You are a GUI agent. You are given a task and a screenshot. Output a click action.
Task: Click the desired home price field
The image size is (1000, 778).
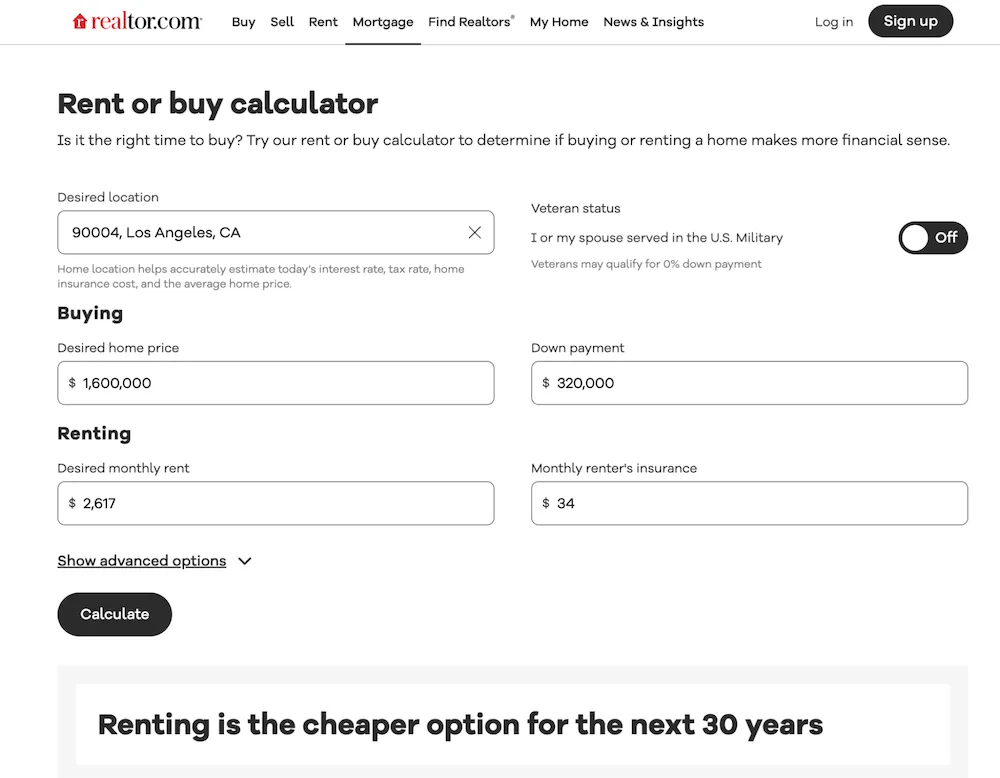point(285,383)
